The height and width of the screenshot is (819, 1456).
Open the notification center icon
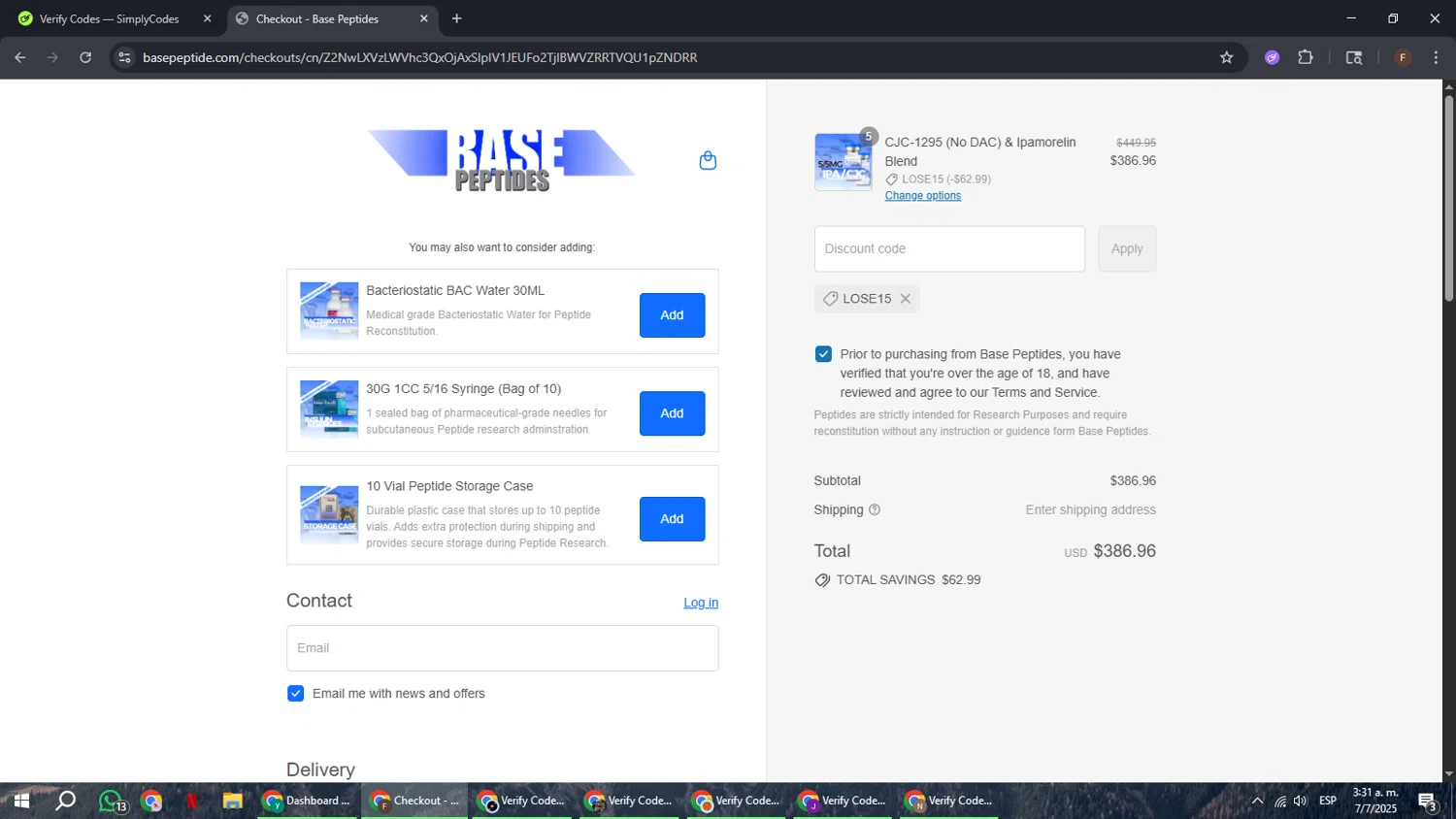(1427, 802)
